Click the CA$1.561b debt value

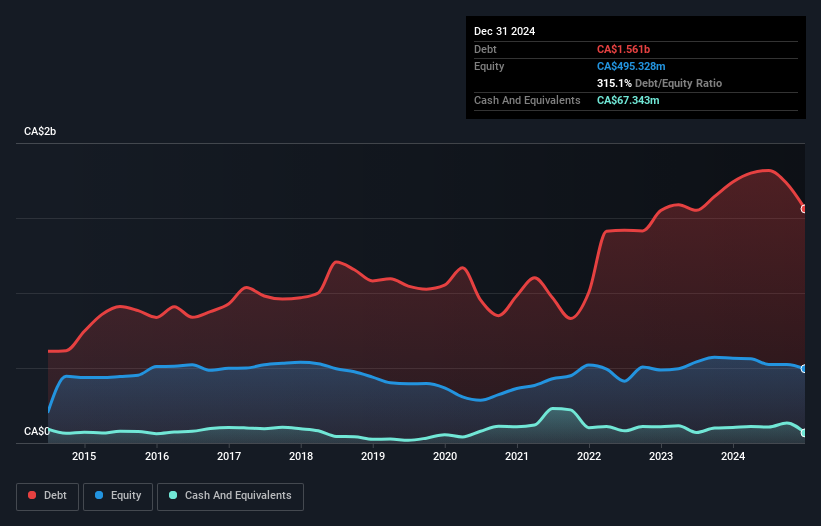tap(623, 49)
